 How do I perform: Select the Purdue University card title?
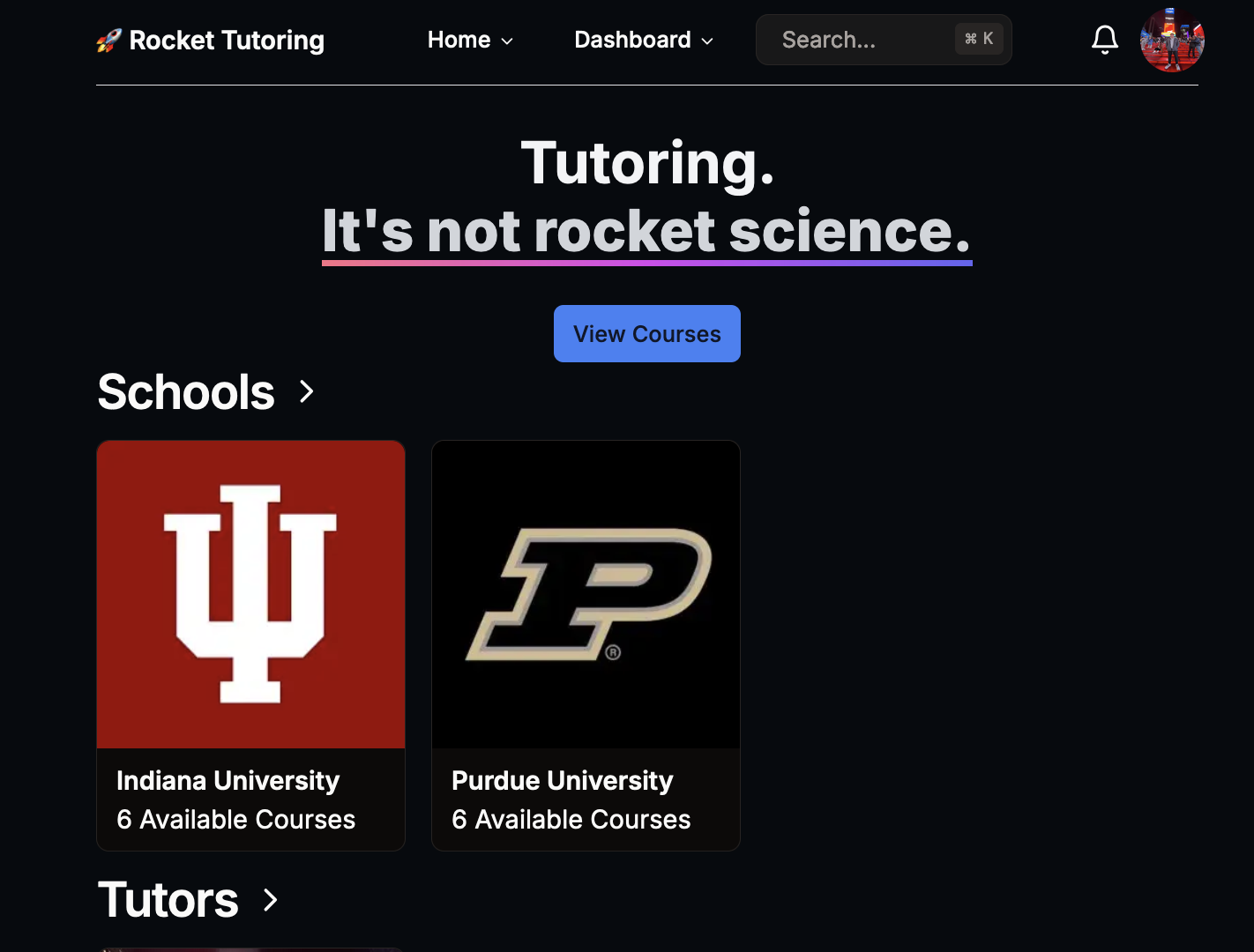coord(562,781)
